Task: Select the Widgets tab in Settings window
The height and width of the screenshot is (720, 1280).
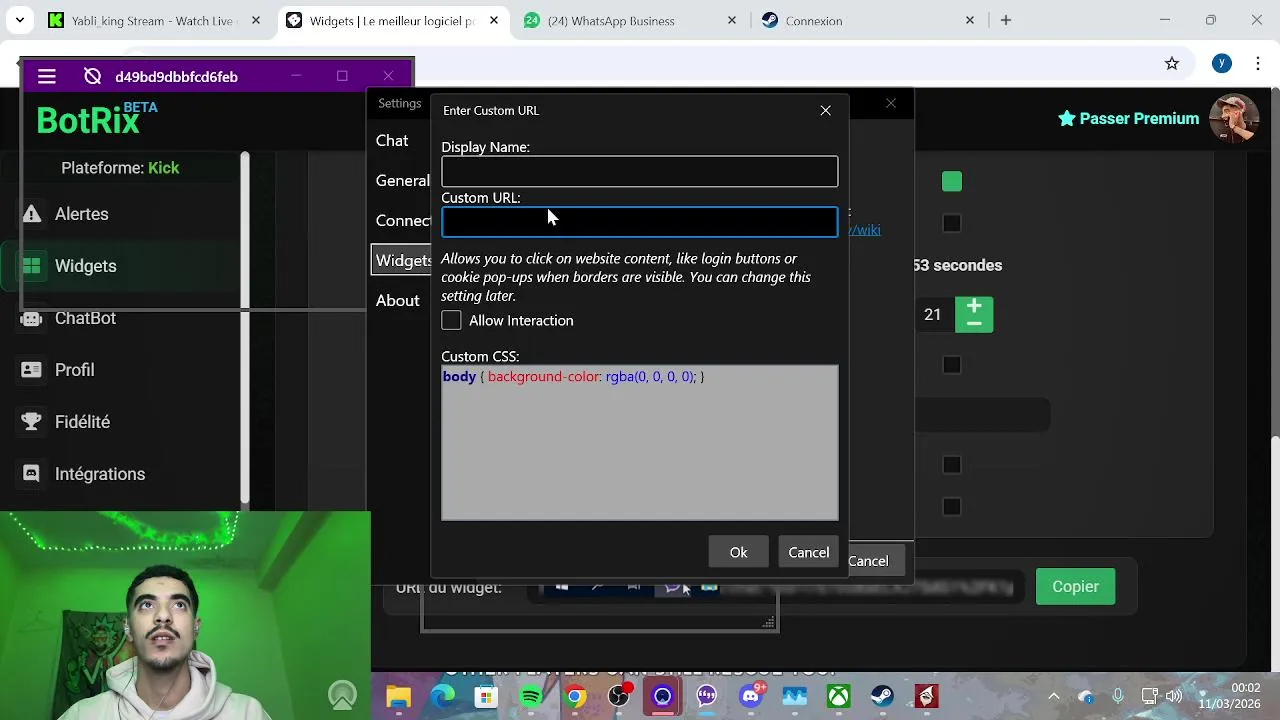Action: click(402, 260)
